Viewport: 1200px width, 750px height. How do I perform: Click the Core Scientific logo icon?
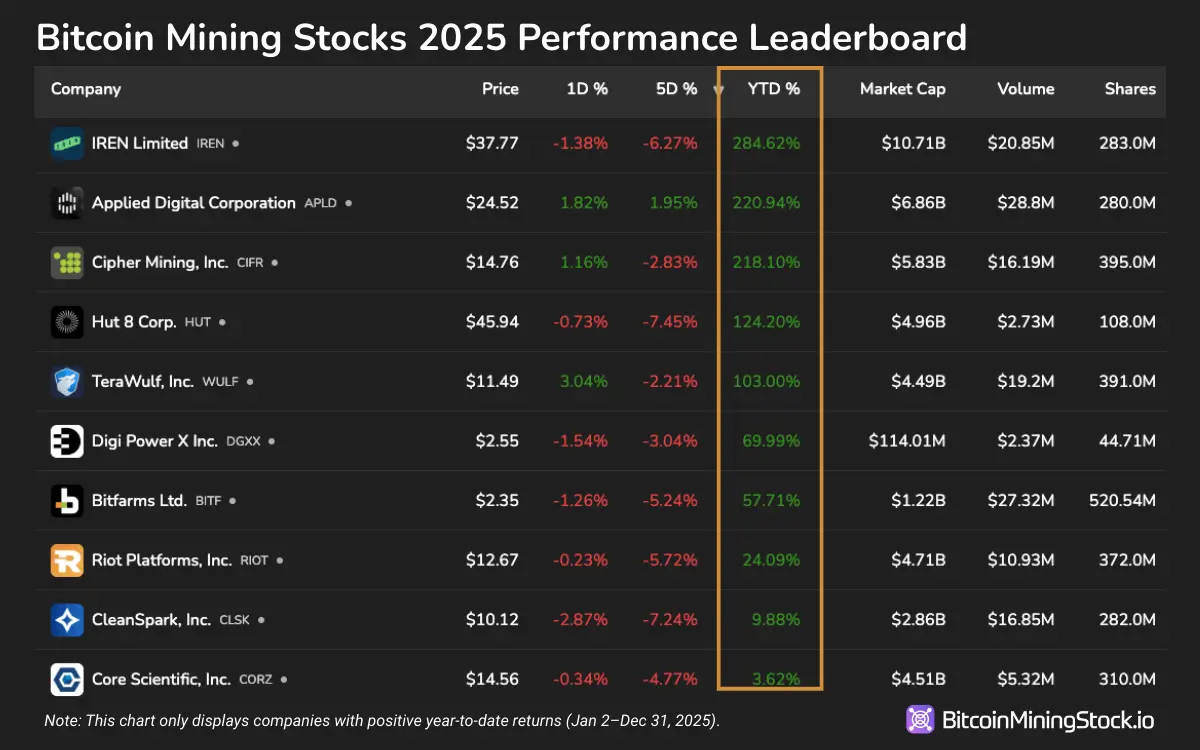click(67, 680)
